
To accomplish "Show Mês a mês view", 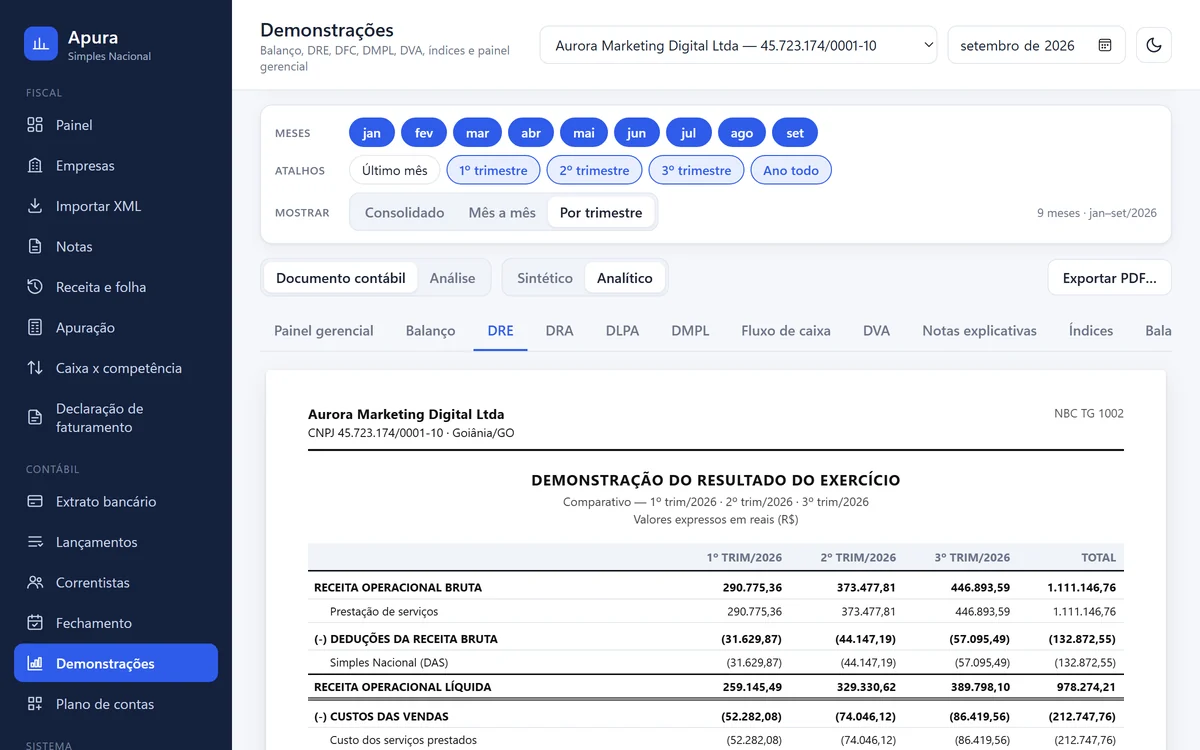I will point(502,212).
